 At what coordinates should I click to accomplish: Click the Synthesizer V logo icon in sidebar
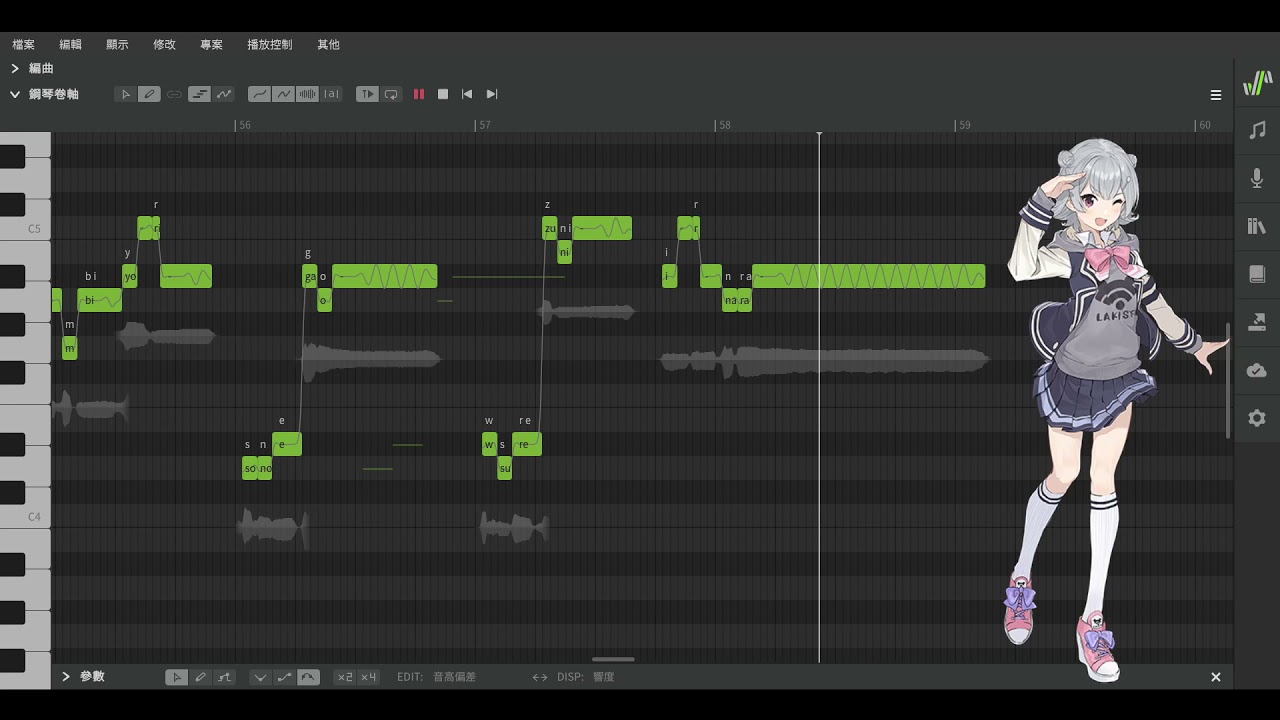pos(1257,84)
